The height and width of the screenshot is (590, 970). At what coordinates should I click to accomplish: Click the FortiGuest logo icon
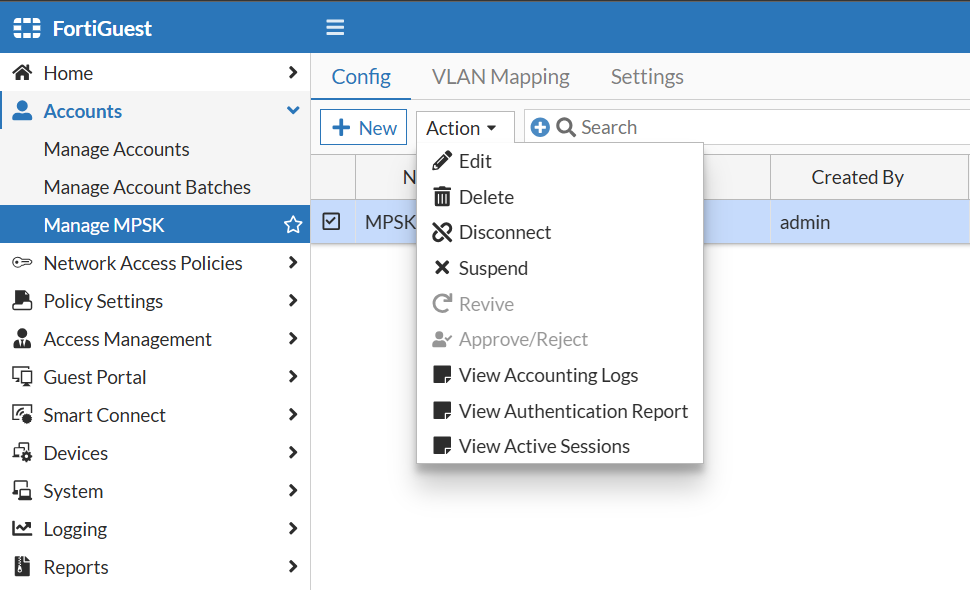click(x=27, y=28)
